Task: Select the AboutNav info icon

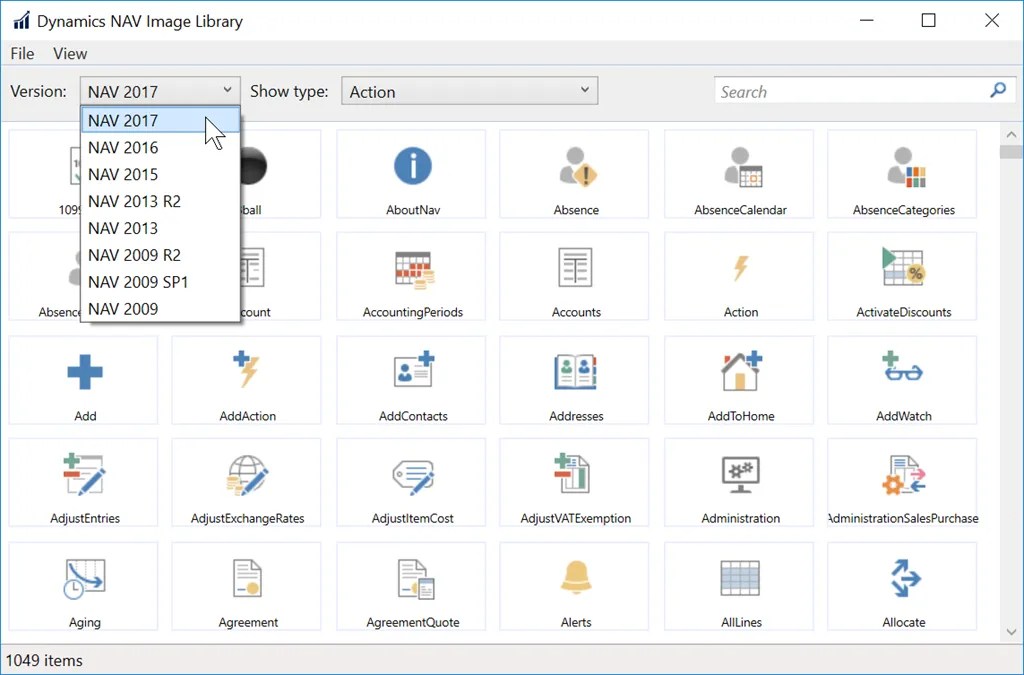Action: [413, 166]
